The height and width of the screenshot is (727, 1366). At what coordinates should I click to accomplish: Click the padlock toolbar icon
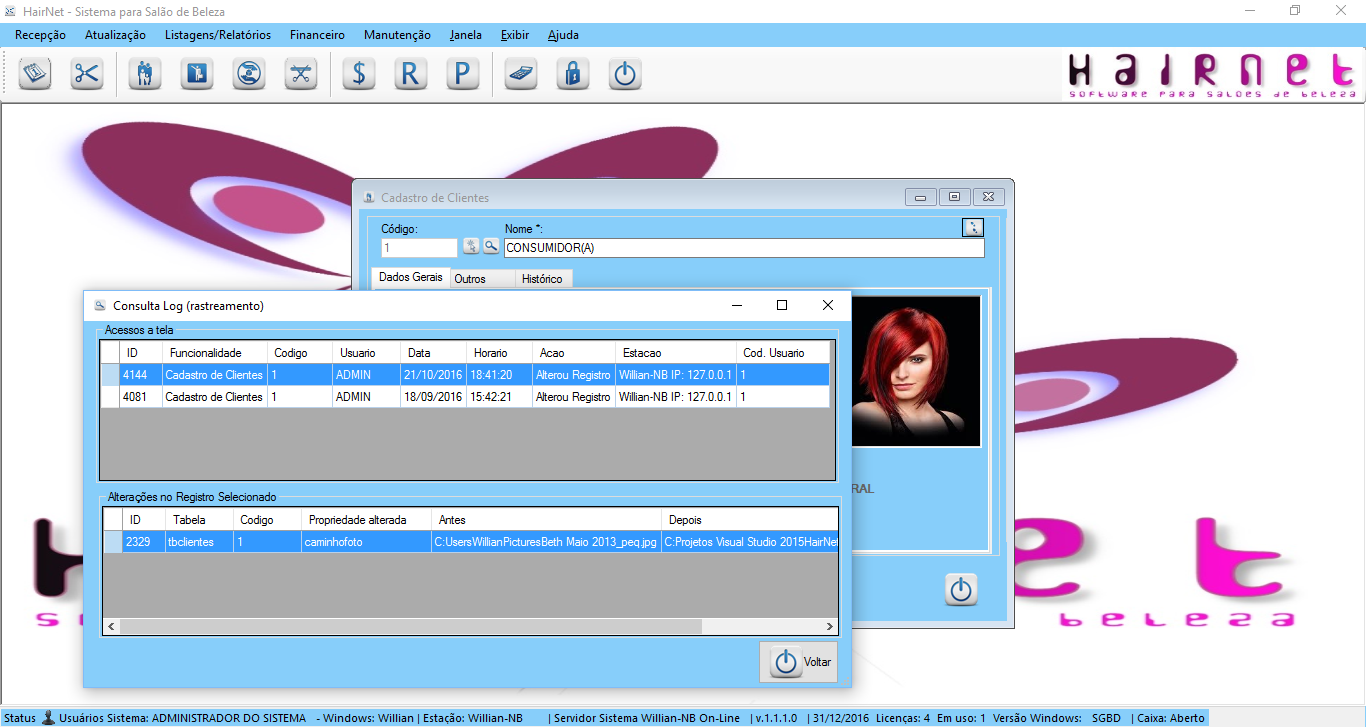pyautogui.click(x=573, y=75)
